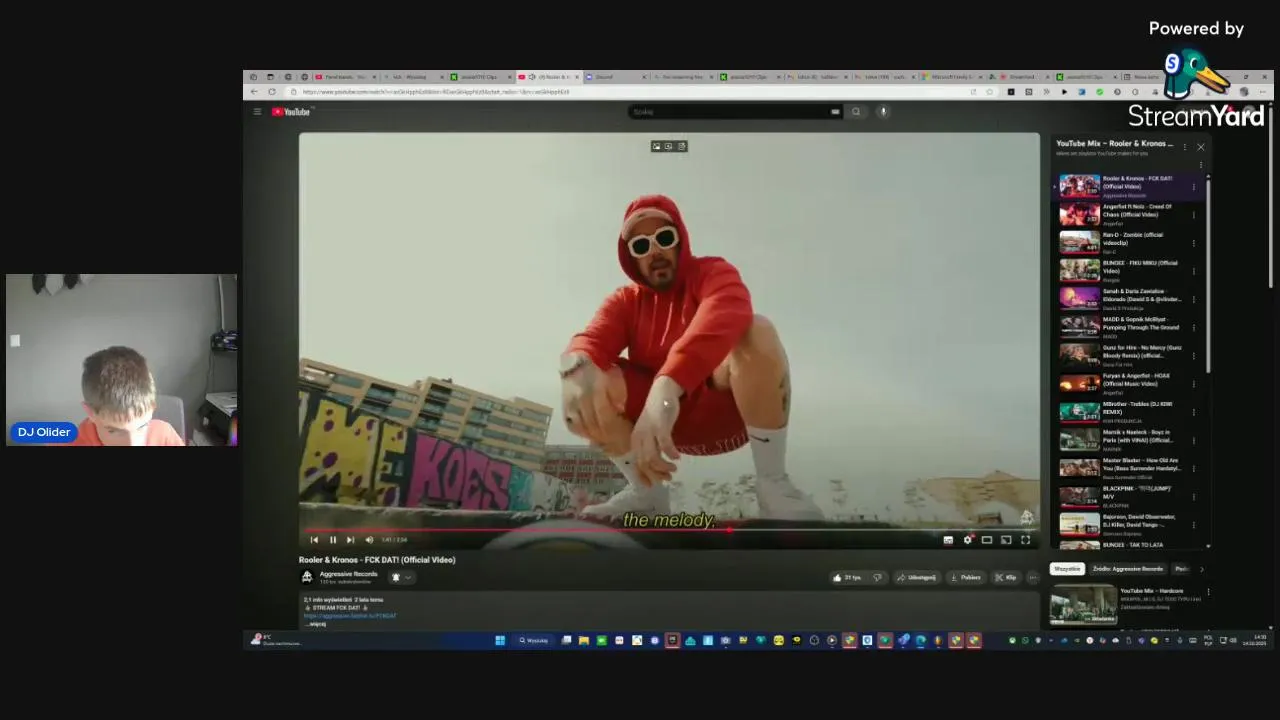
Task: Start voice search with the microphone icon
Action: (x=883, y=112)
